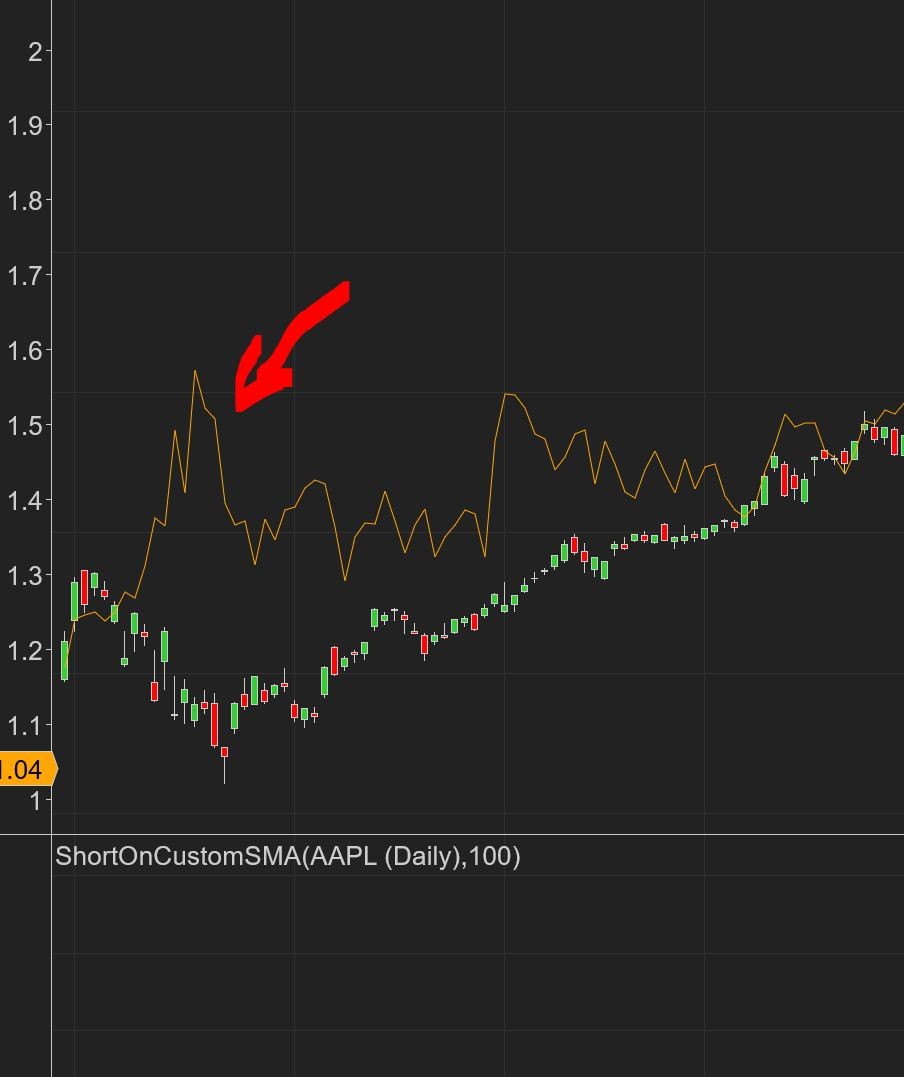
Task: Click the orange line's highest peak near 1.57
Action: (x=195, y=372)
